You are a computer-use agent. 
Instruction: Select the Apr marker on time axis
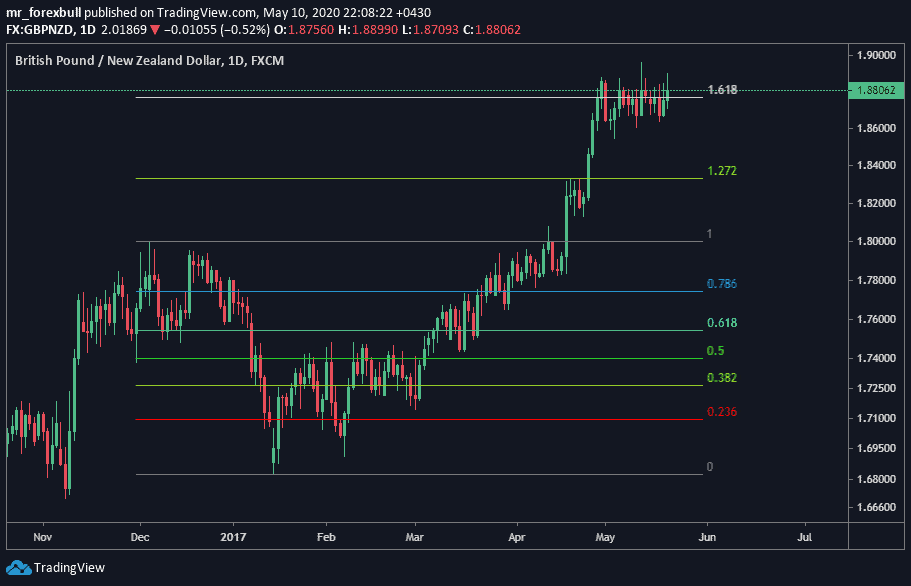click(517, 536)
